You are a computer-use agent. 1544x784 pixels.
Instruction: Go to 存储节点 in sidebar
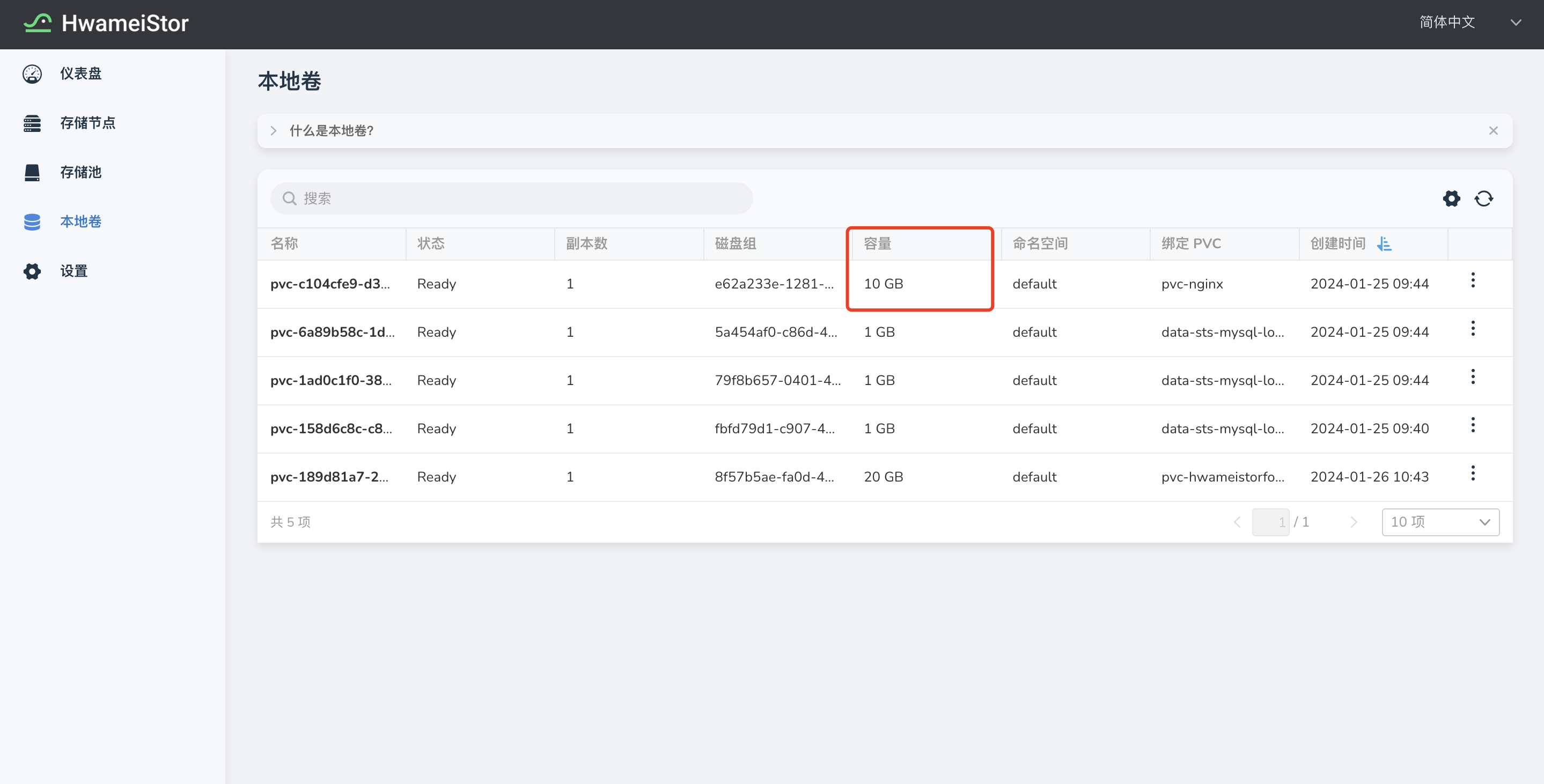click(87, 123)
